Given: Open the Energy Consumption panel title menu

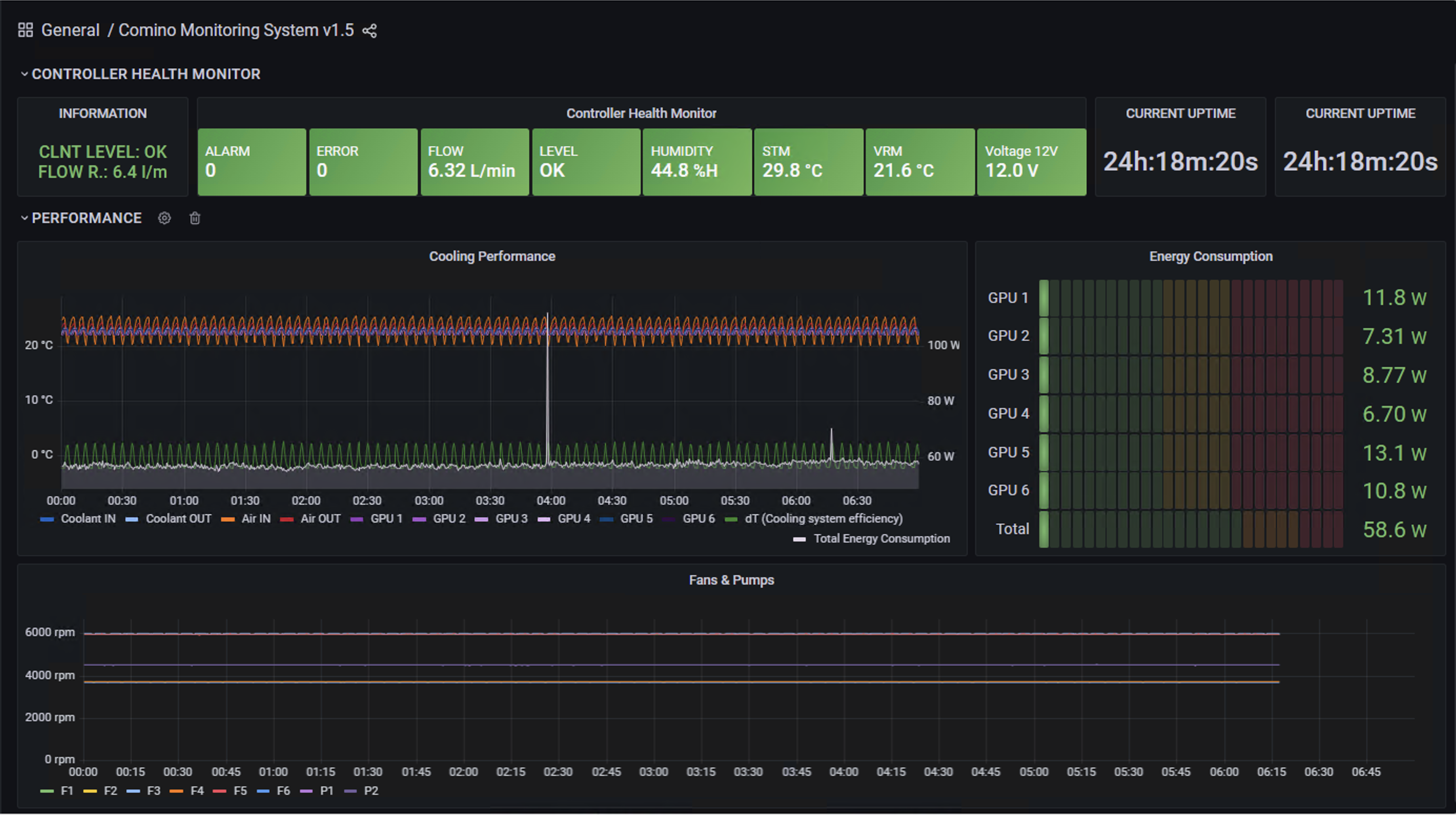Looking at the screenshot, I should 1210,257.
